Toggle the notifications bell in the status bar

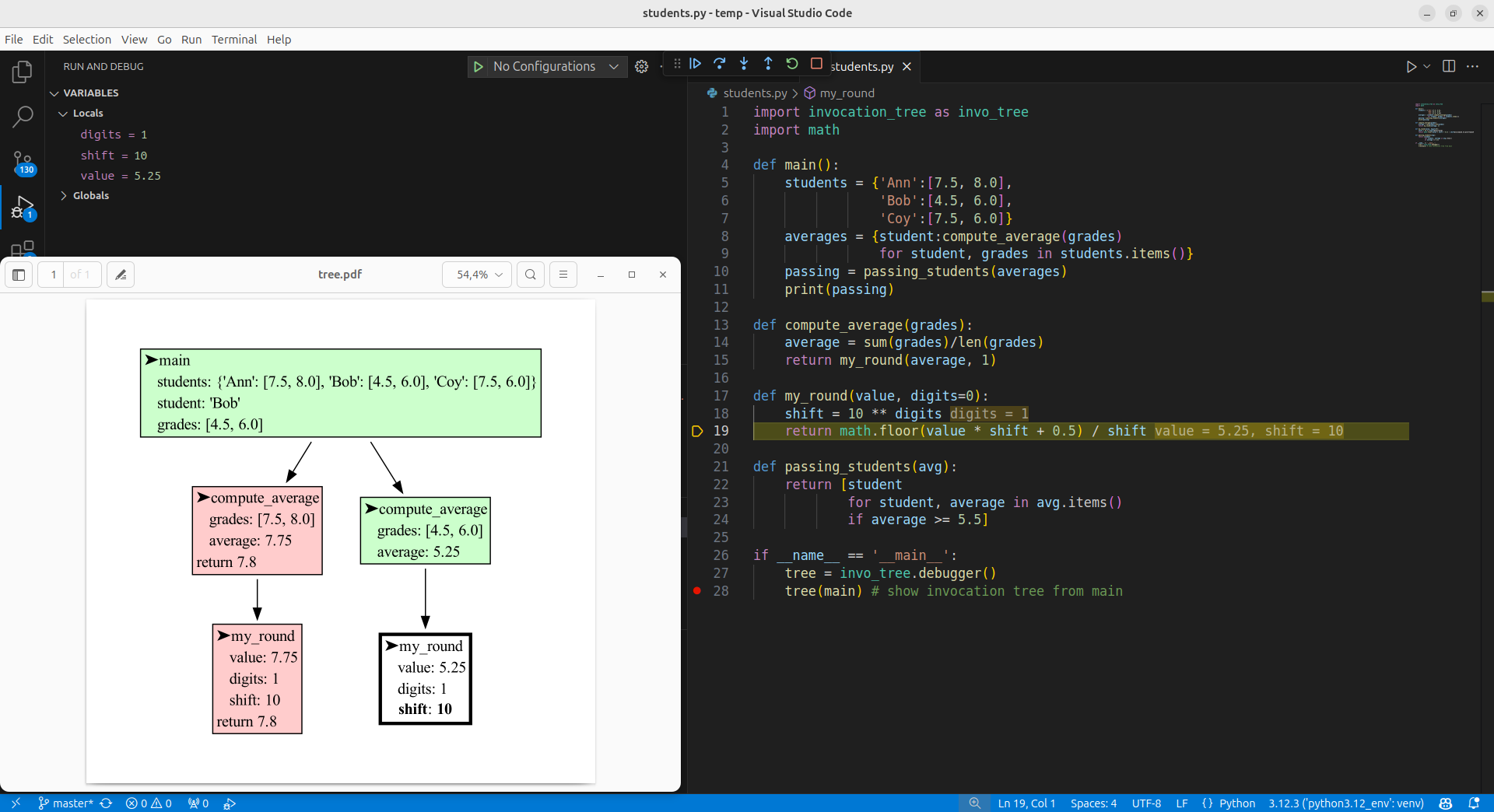pos(1477,803)
